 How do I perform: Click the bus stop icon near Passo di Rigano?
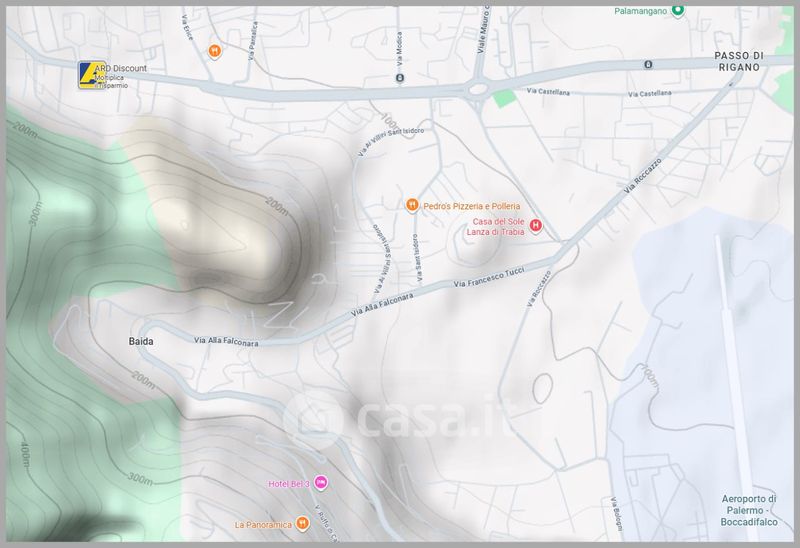[x=647, y=65]
